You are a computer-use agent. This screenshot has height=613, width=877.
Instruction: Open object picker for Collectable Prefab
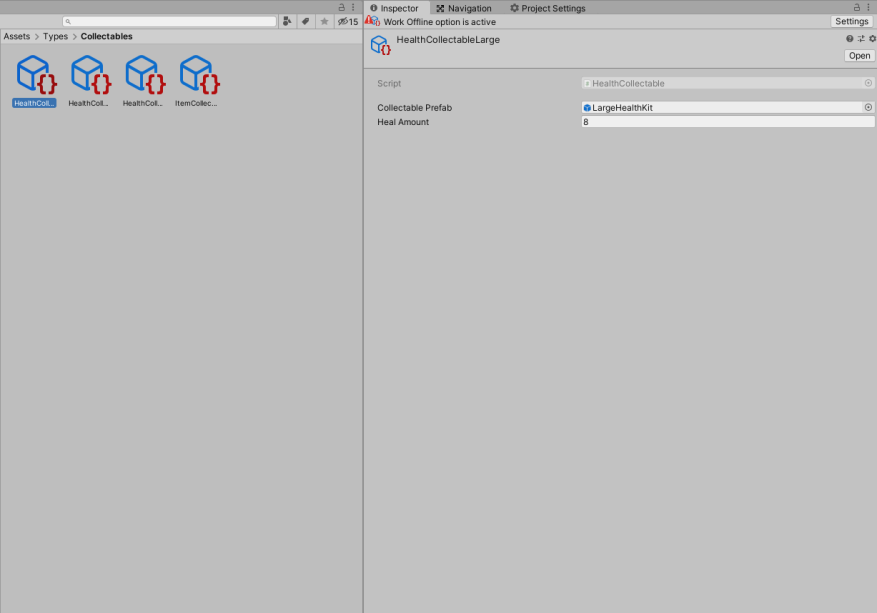pos(869,107)
